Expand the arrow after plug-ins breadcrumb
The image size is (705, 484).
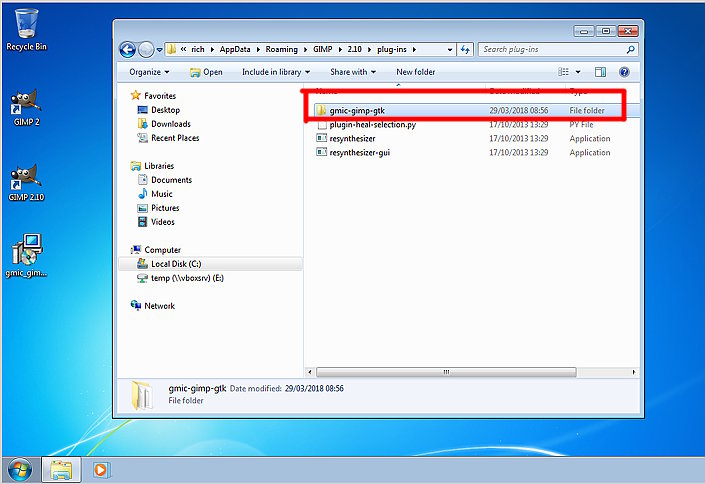tap(414, 49)
